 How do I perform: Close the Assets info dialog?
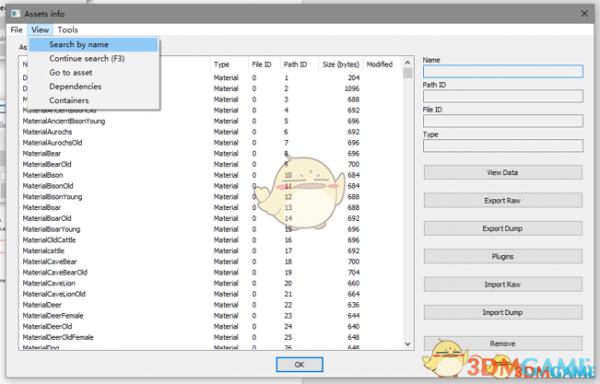[584, 14]
